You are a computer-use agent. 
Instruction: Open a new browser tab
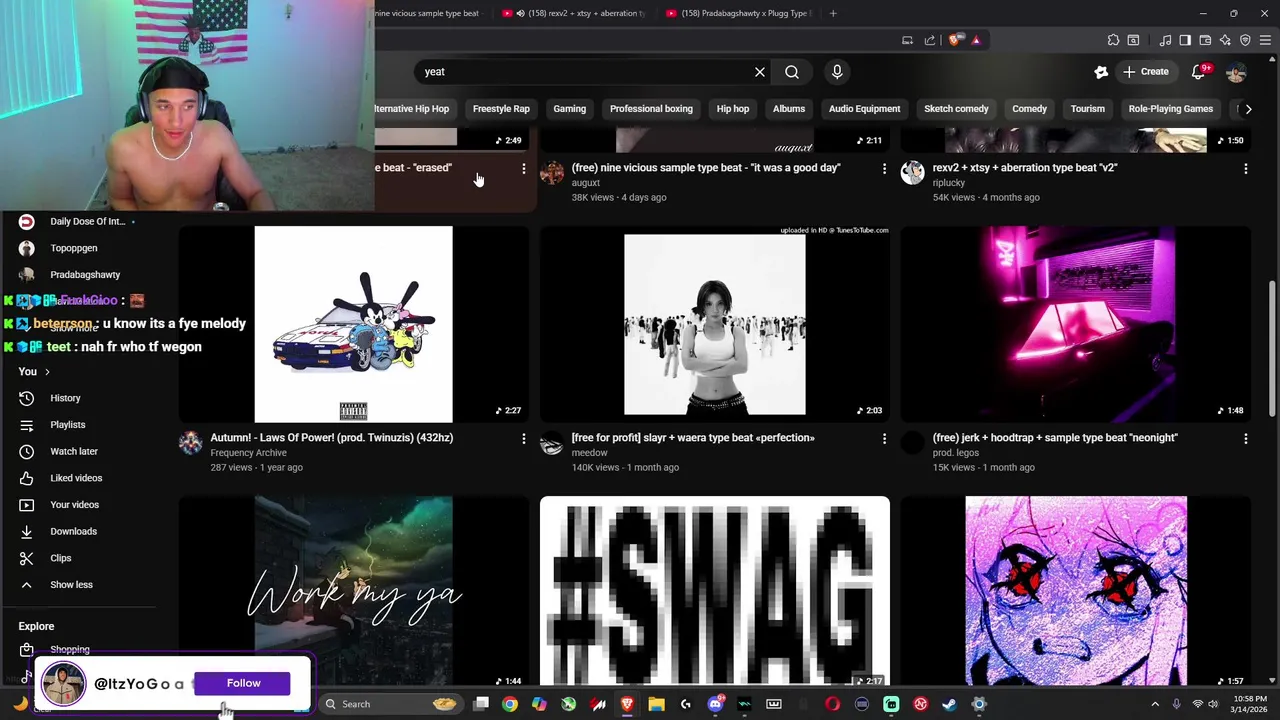[x=833, y=13]
